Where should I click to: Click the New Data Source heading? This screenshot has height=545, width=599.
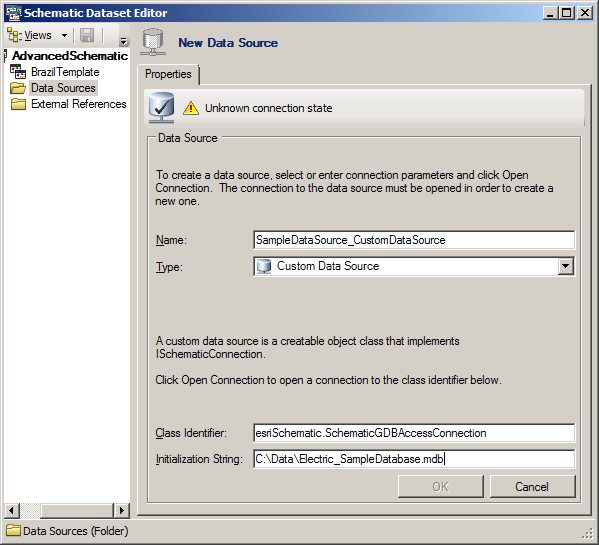pyautogui.click(x=228, y=43)
